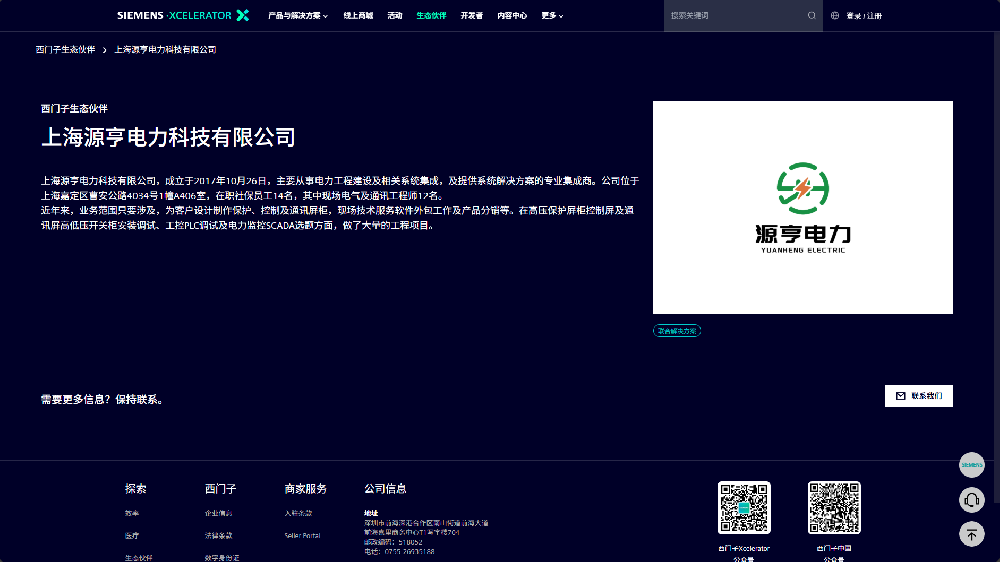1000x562 pixels.
Task: Open the 数字身份证 footer link
Action: pyautogui.click(x=222, y=558)
